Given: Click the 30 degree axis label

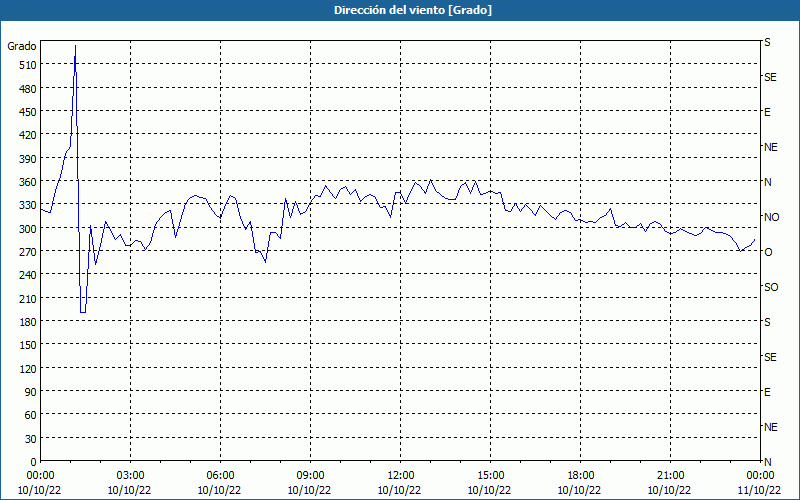Looking at the screenshot, I should pos(31,439).
